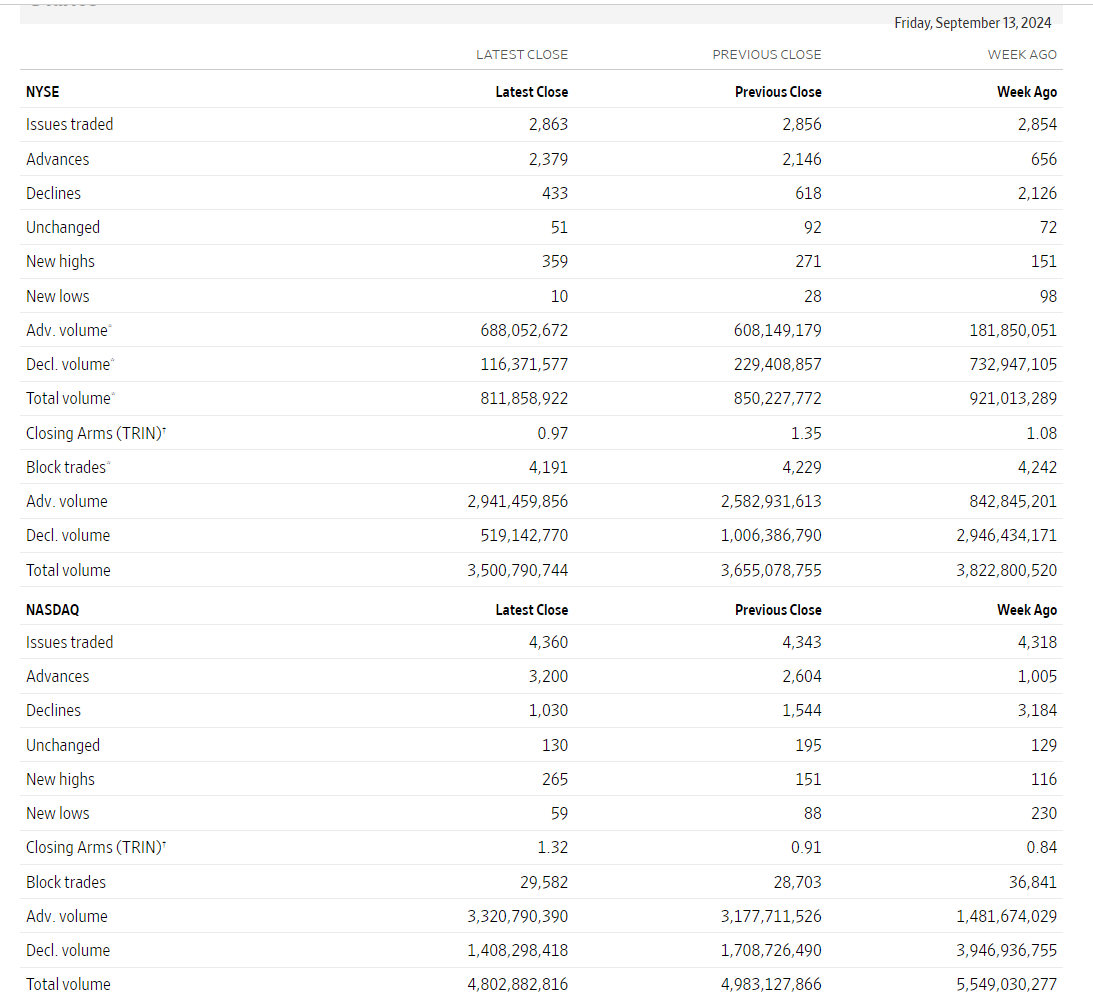The height and width of the screenshot is (996, 1093).
Task: Select NASDAQ New lows week ago 230
Action: coord(1044,814)
